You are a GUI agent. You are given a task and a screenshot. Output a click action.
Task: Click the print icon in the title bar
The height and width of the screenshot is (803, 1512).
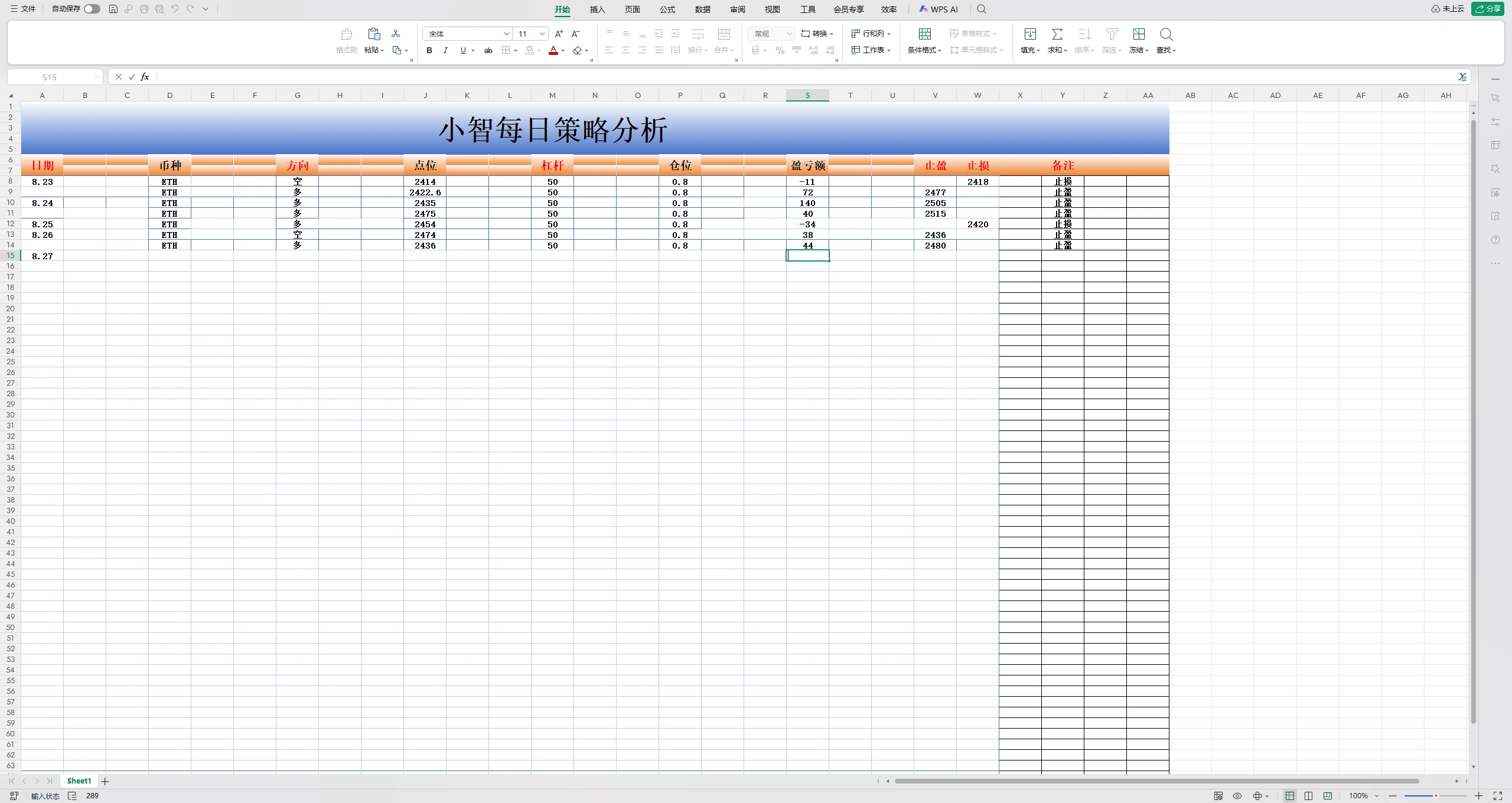pos(144,9)
